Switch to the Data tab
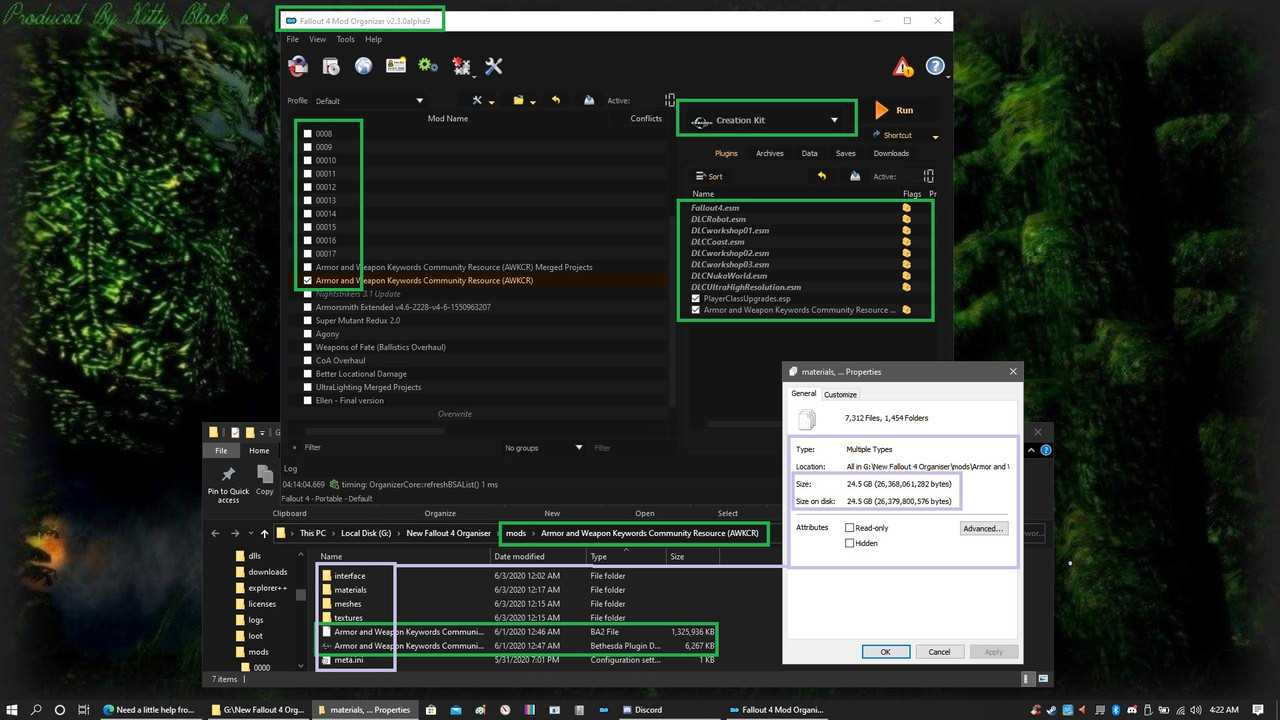This screenshot has width=1280, height=720. pyautogui.click(x=809, y=153)
